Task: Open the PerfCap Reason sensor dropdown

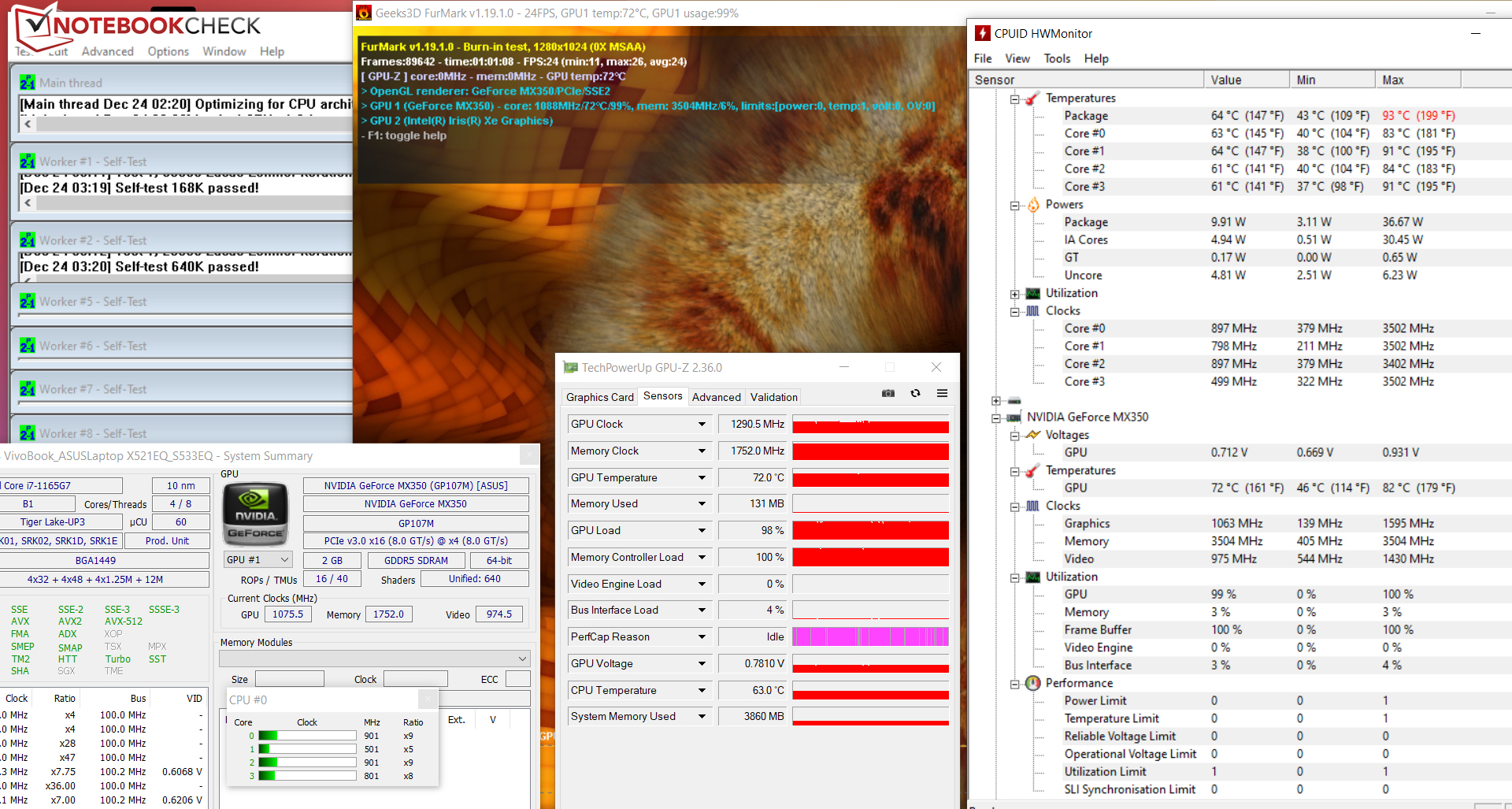Action: click(x=701, y=636)
